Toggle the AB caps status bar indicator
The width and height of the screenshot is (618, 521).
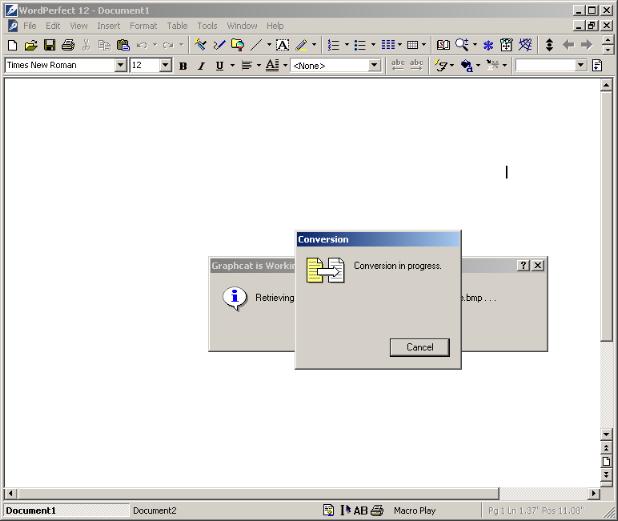pos(360,511)
